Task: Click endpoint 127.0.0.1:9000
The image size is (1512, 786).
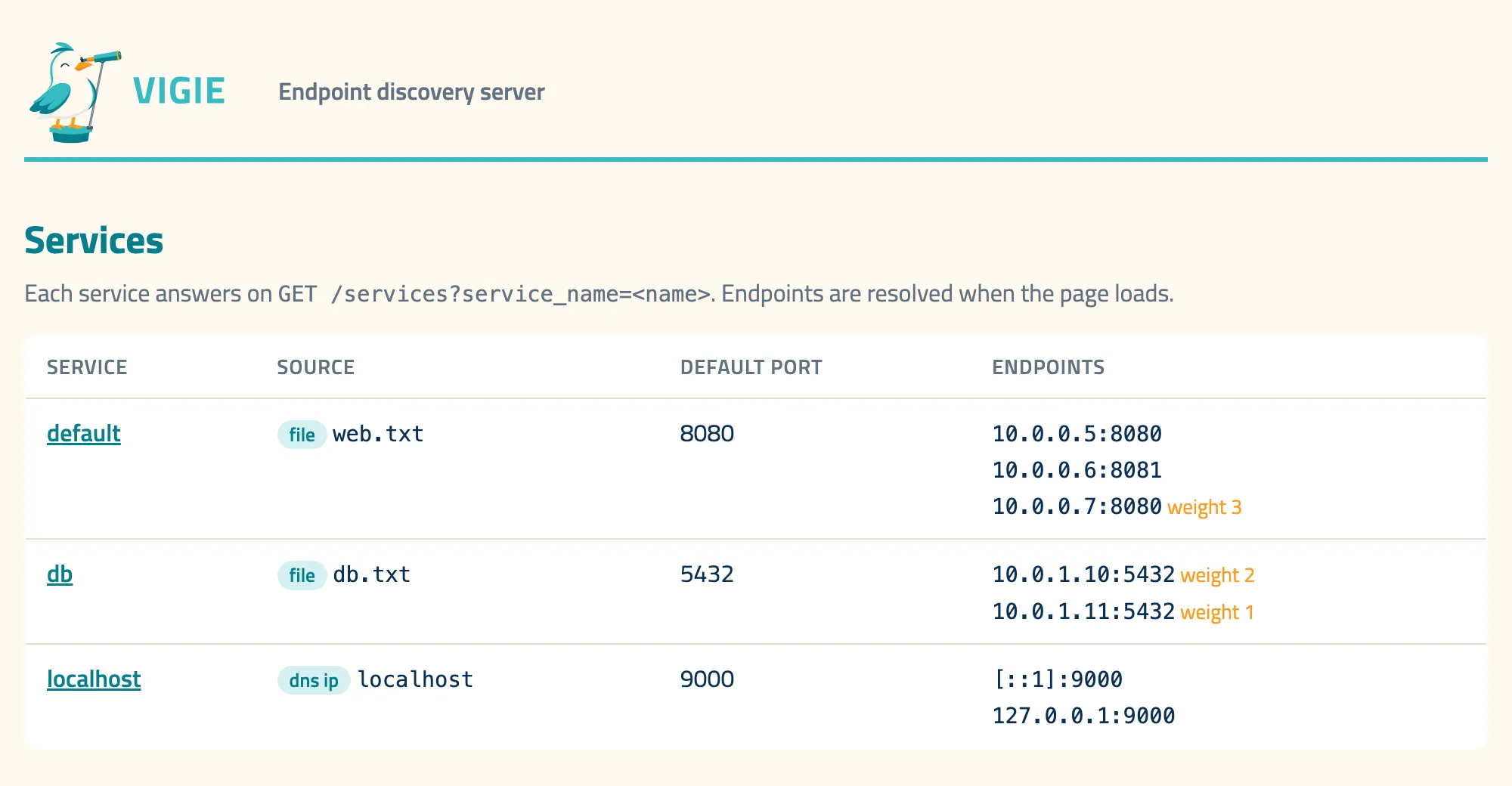Action: point(1083,716)
